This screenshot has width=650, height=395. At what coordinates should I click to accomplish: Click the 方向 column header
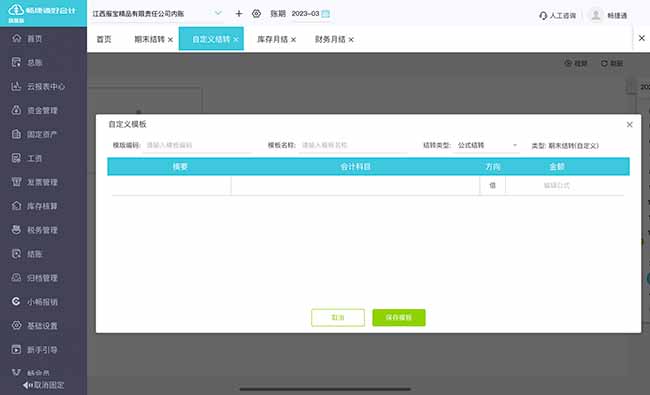coord(492,167)
